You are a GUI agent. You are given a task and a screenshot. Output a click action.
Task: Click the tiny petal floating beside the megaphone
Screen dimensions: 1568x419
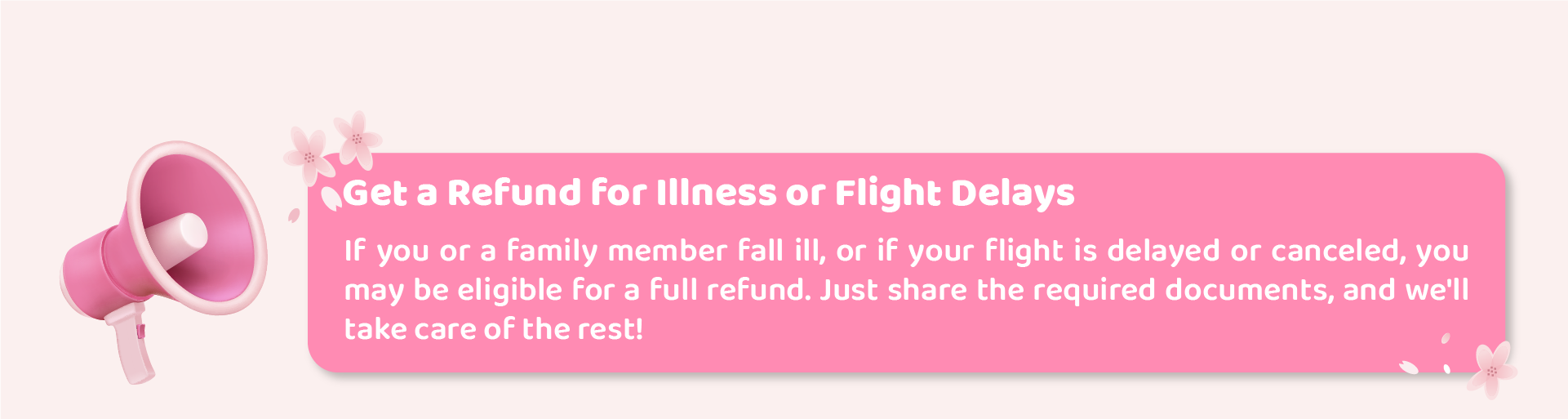pos(294,215)
